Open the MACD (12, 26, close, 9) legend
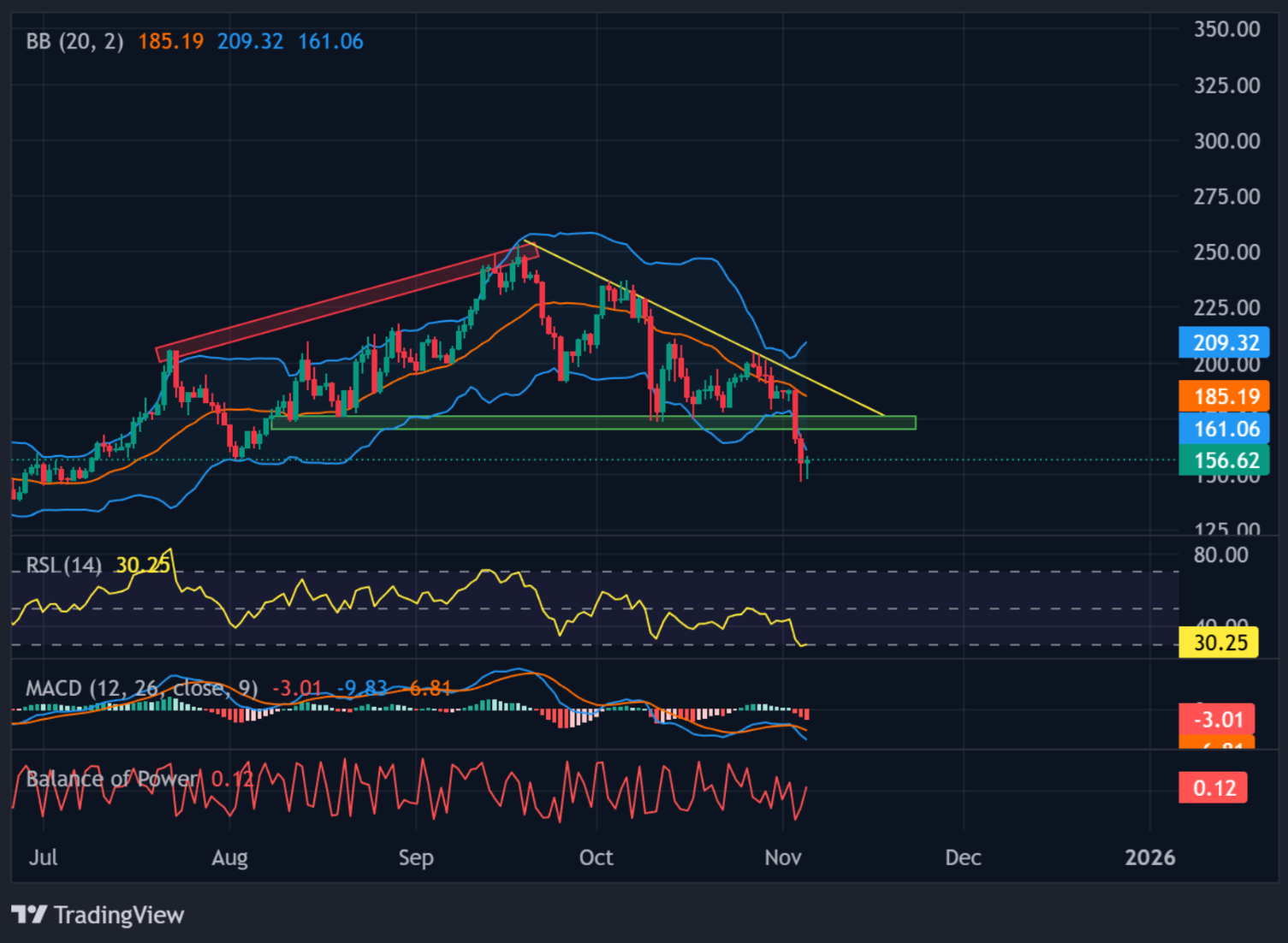Screen dimensions: 1288x943 coord(141,689)
